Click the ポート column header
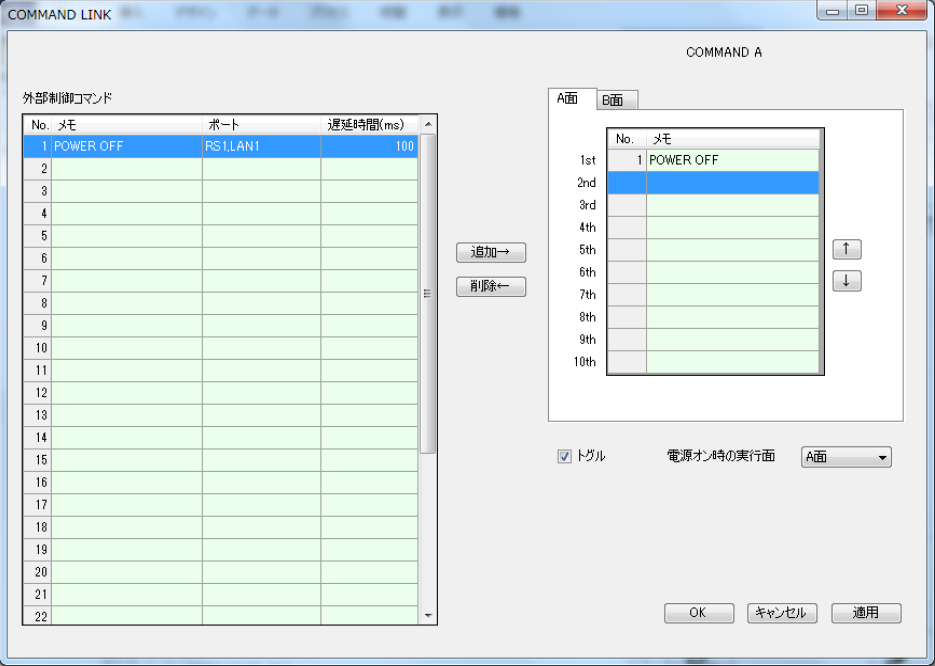This screenshot has height=666, width=935. coord(261,125)
